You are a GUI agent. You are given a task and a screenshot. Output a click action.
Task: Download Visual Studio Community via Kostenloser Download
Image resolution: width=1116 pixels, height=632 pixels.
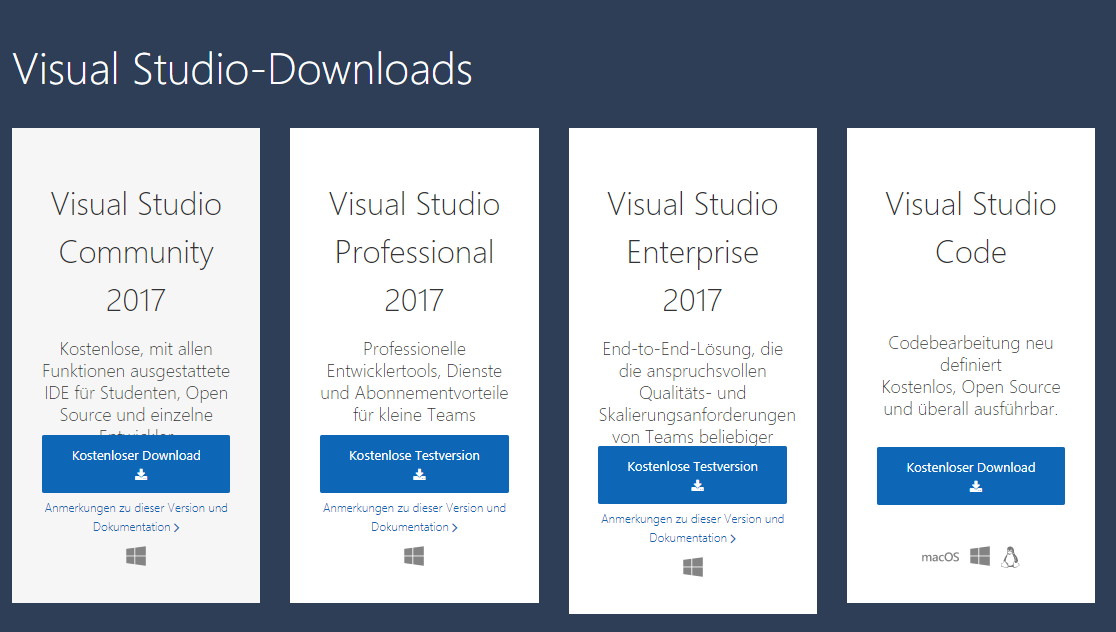click(136, 464)
